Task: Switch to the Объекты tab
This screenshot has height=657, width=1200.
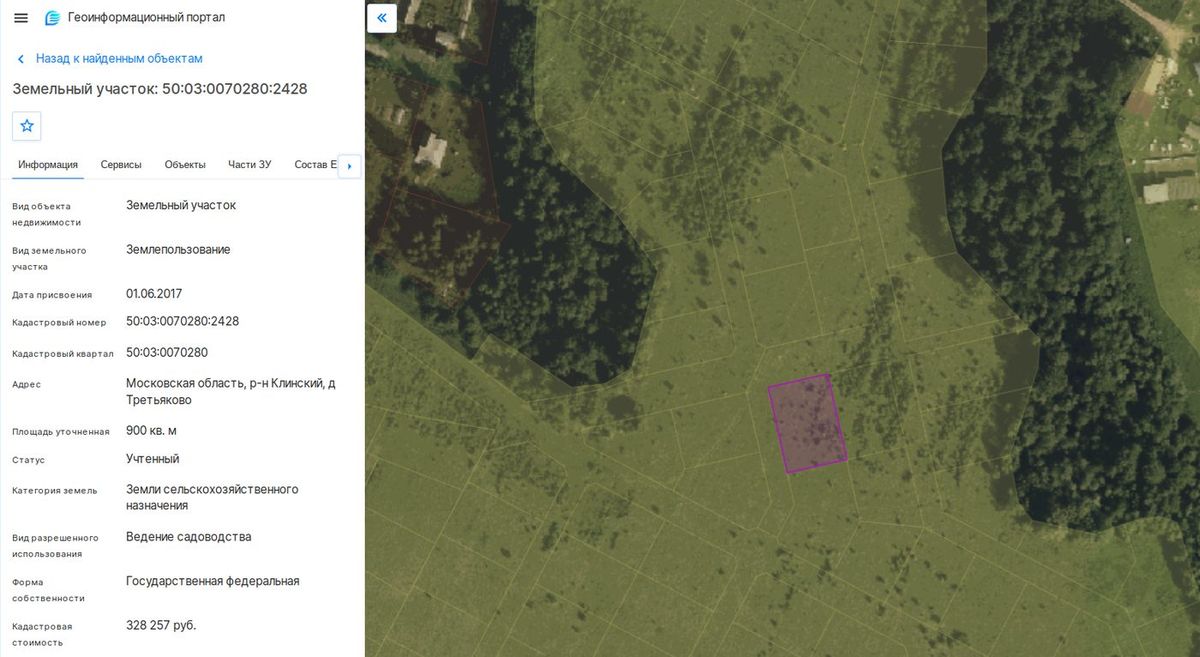Action: click(185, 165)
